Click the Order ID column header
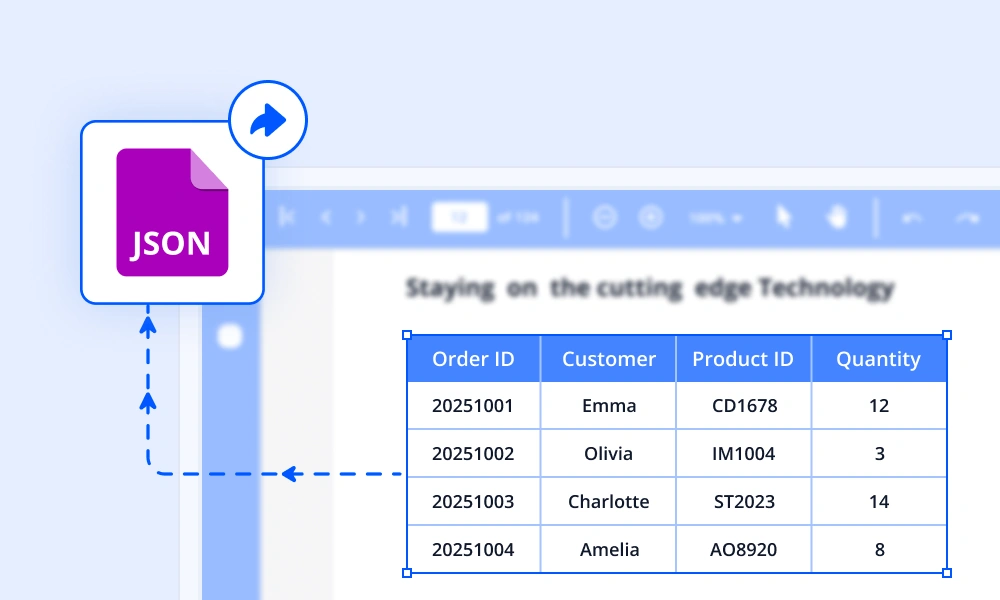The width and height of the screenshot is (1000, 600). [473, 359]
